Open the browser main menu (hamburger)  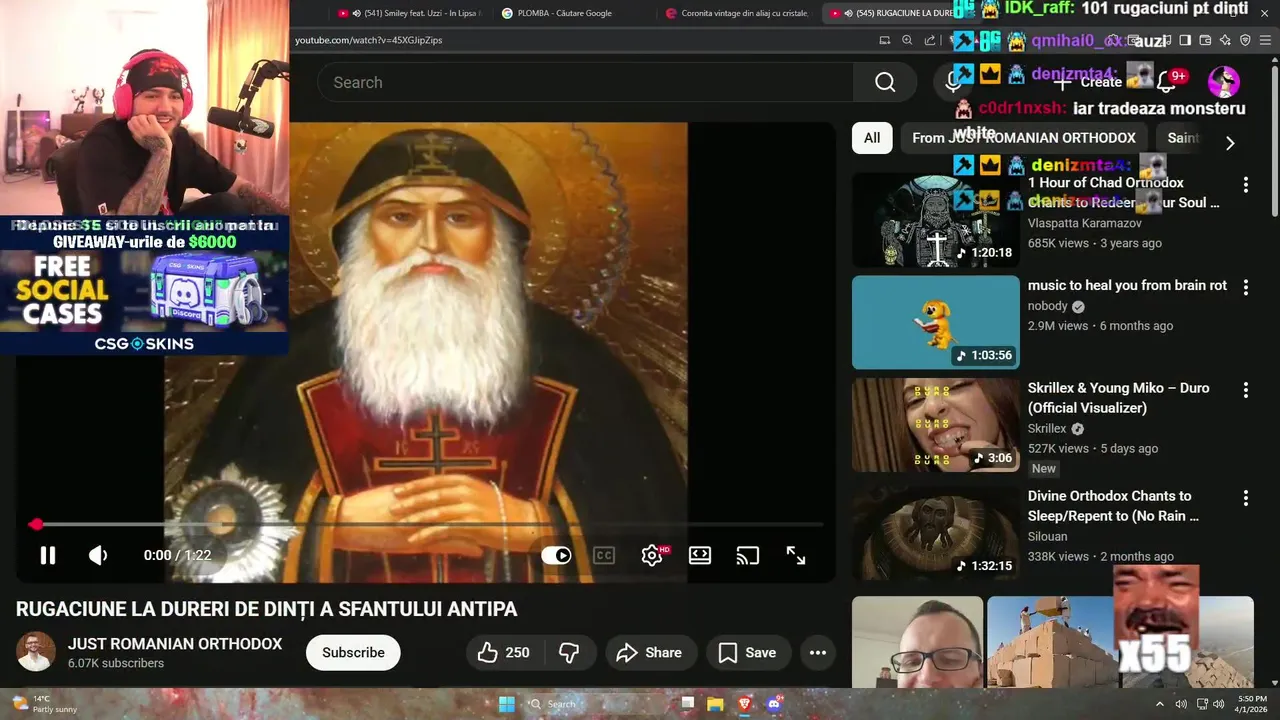(x=1266, y=40)
